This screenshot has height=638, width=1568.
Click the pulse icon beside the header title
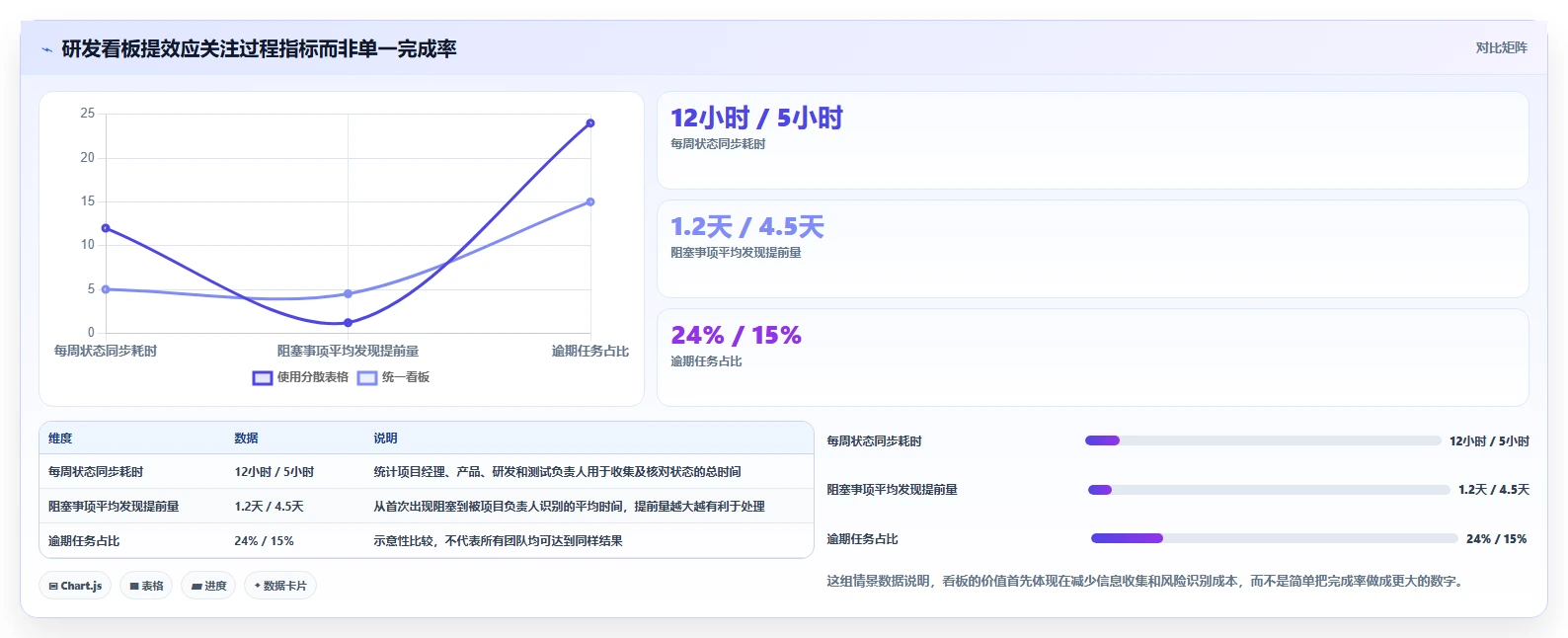coord(46,49)
